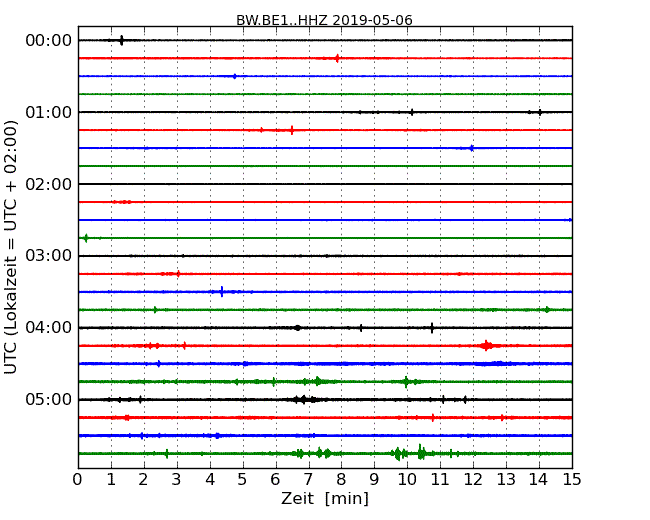Click x-axis tick label 6

click(x=275, y=480)
